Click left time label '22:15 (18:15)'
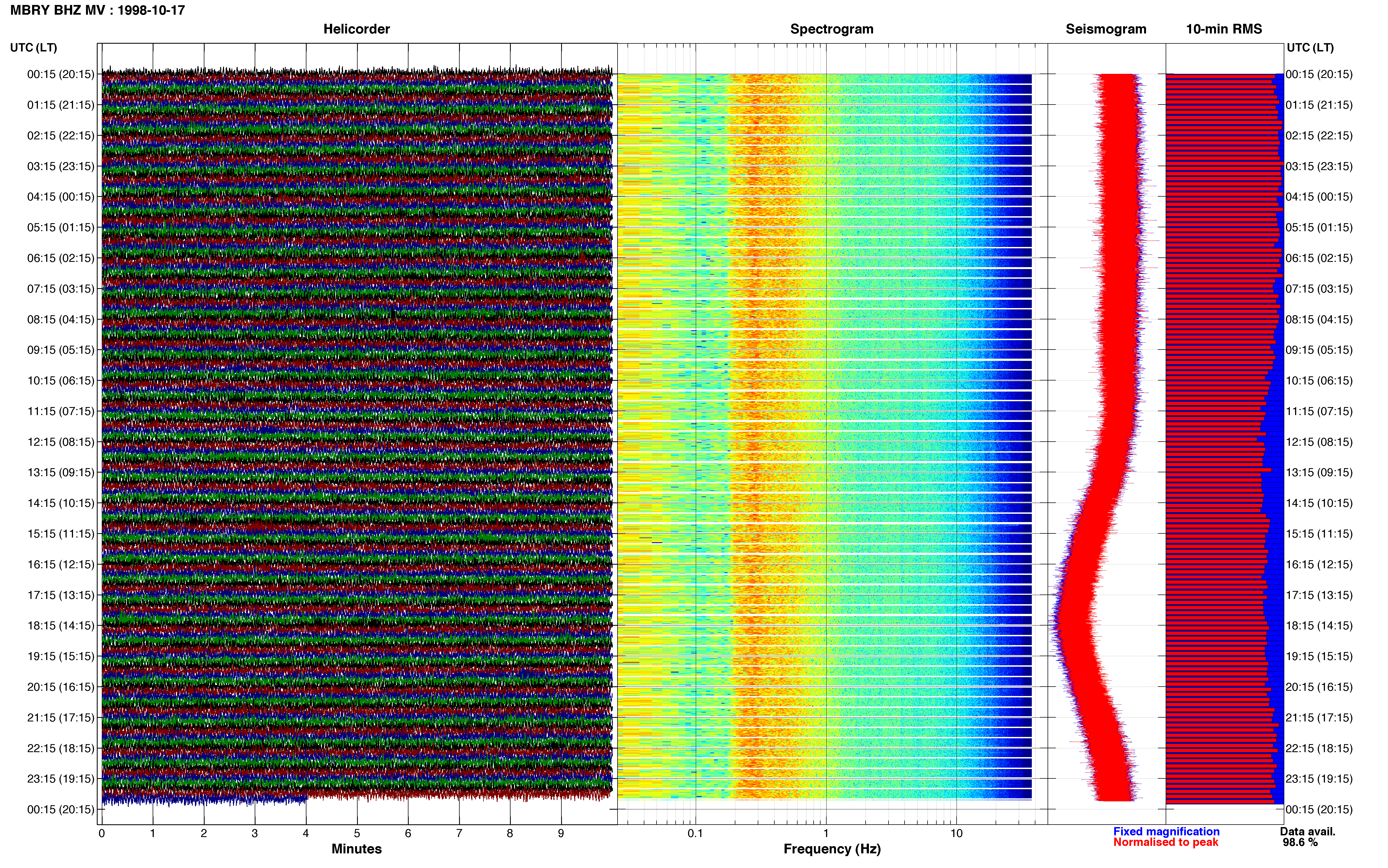This screenshot has height=868, width=1388. (x=61, y=748)
